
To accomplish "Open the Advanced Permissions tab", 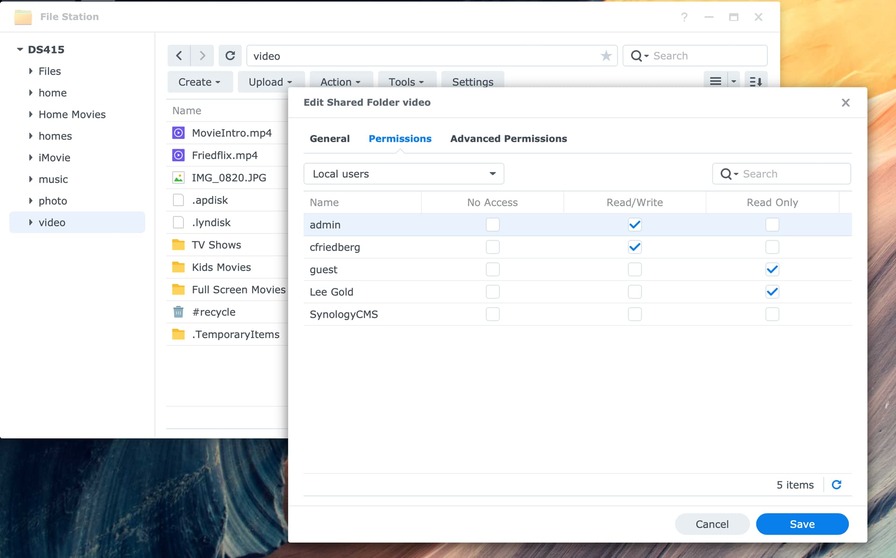I will (x=509, y=138).
